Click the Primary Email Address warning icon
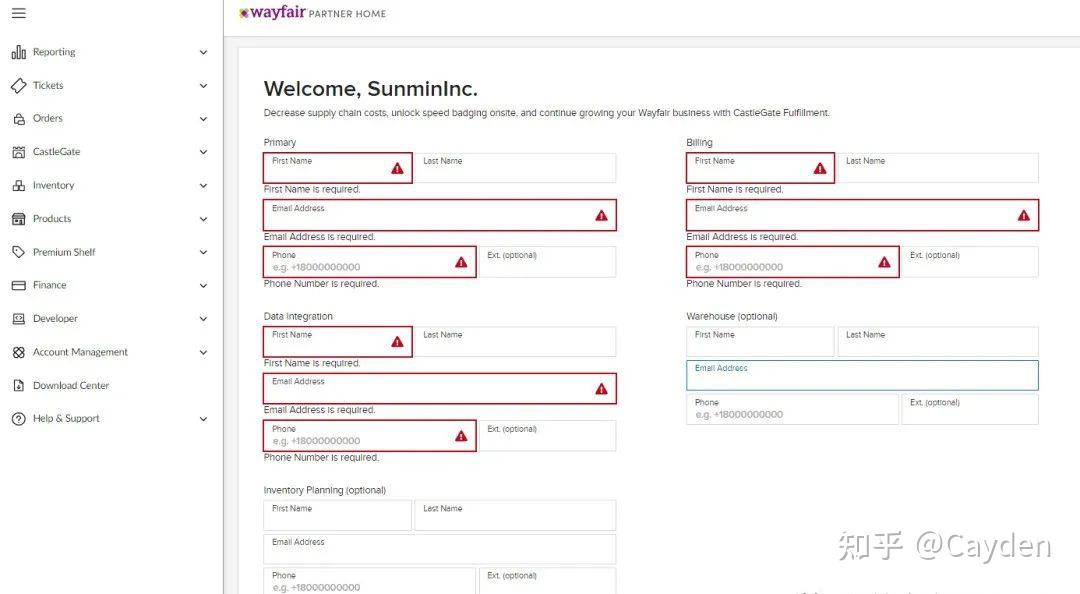The height and width of the screenshot is (594, 1080). tap(601, 215)
